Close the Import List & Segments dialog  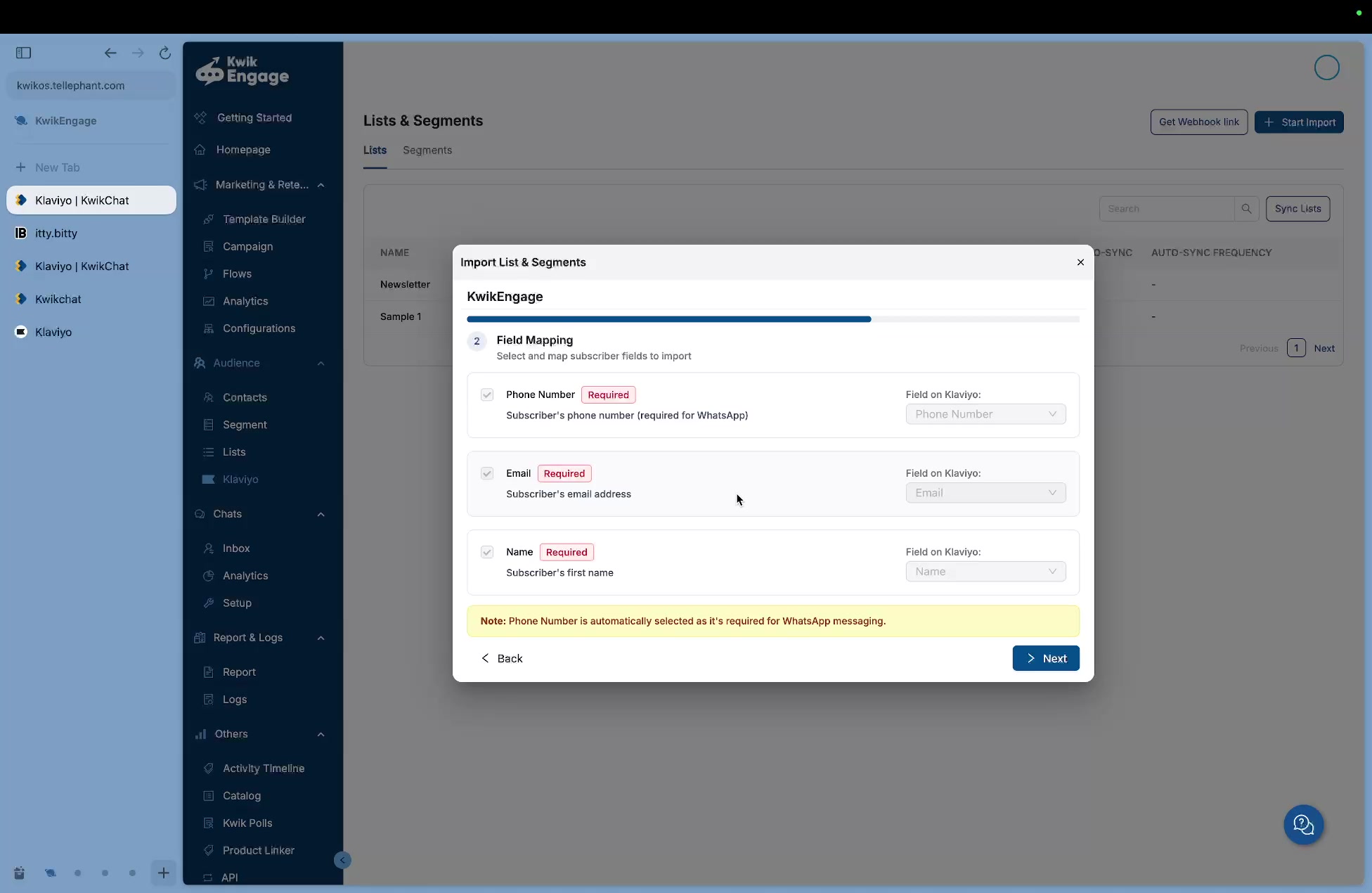point(1080,262)
